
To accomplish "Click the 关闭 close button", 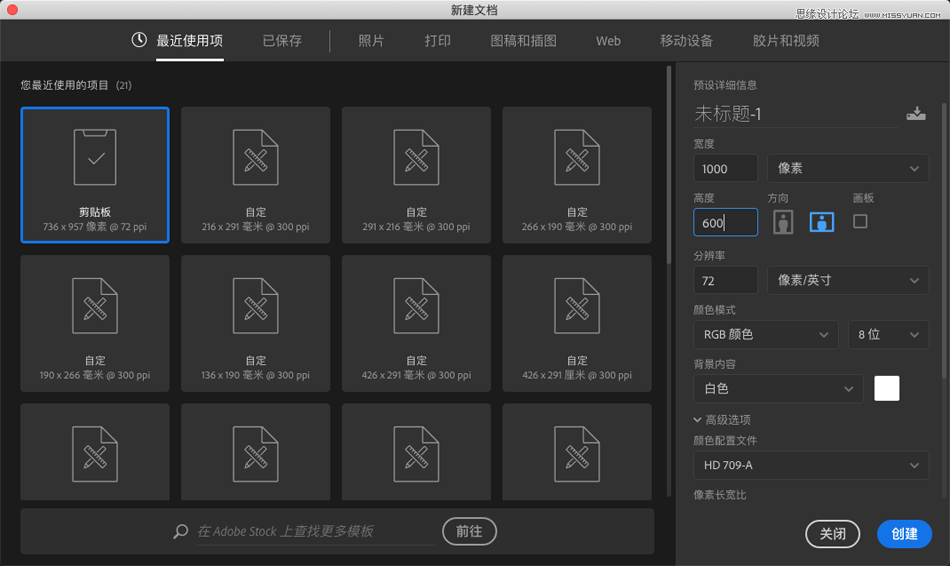I will point(832,534).
